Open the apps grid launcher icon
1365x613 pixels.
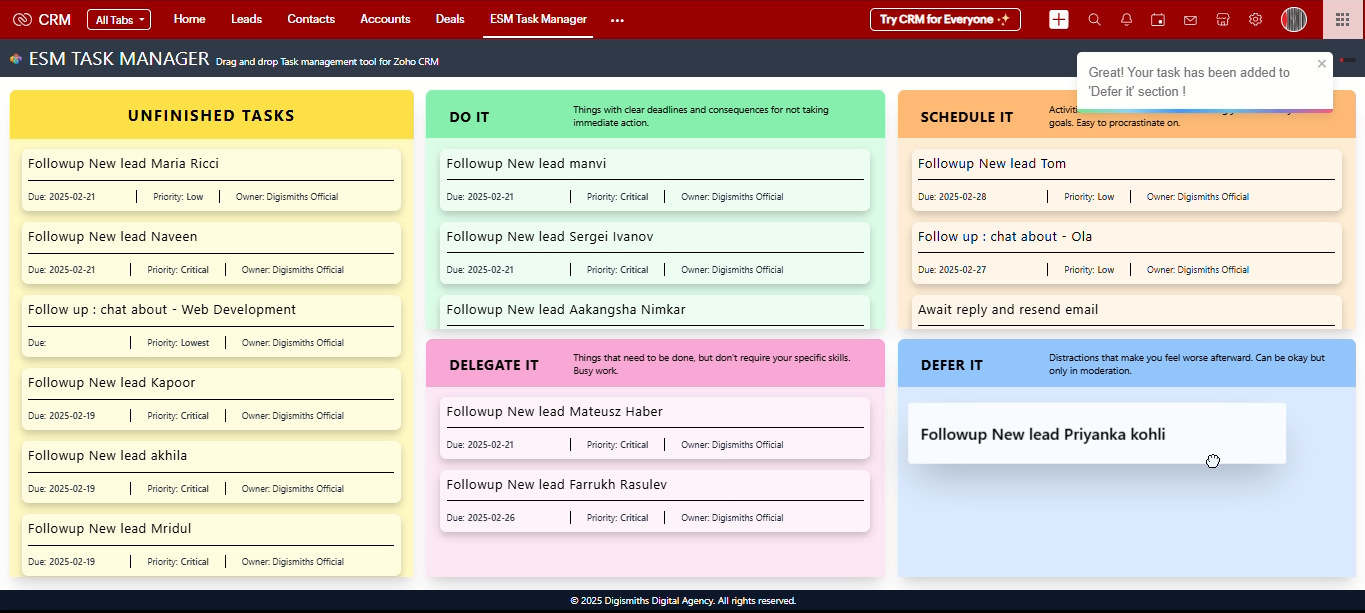pyautogui.click(x=1342, y=20)
